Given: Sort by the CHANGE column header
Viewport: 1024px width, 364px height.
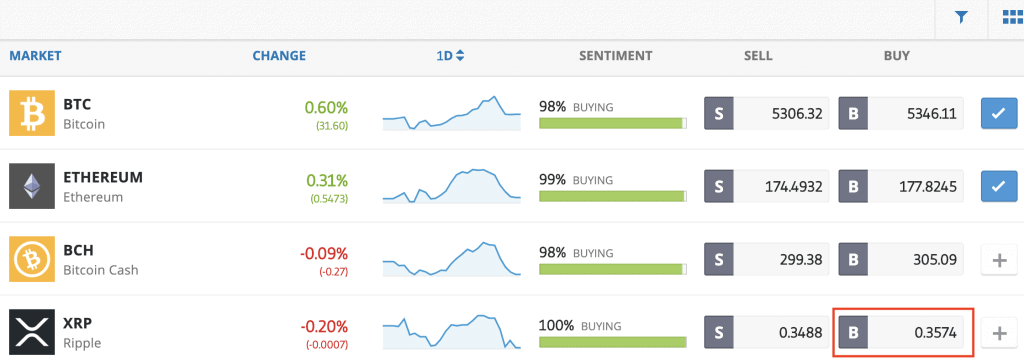Looking at the screenshot, I should click(x=279, y=56).
